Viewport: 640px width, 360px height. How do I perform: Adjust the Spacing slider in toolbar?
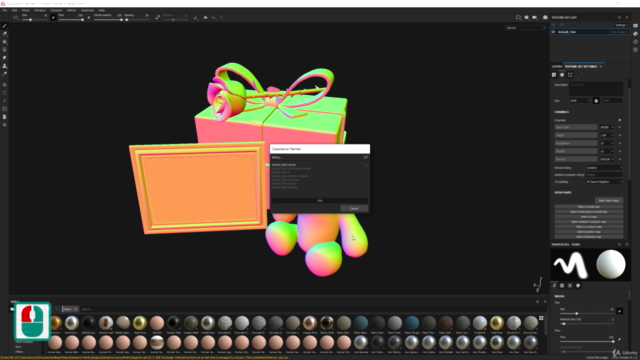click(137, 20)
